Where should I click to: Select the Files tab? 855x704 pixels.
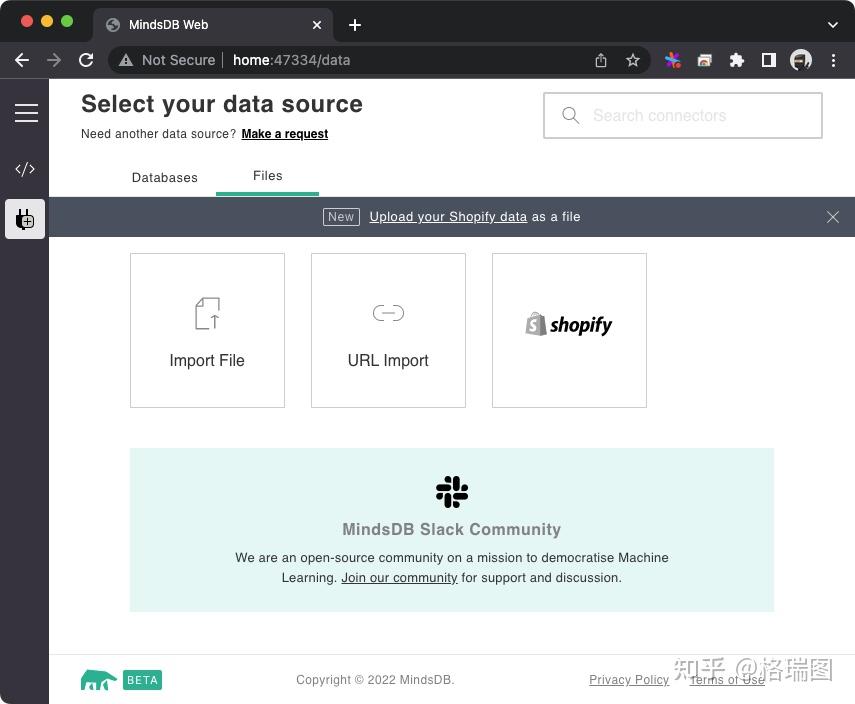point(268,176)
